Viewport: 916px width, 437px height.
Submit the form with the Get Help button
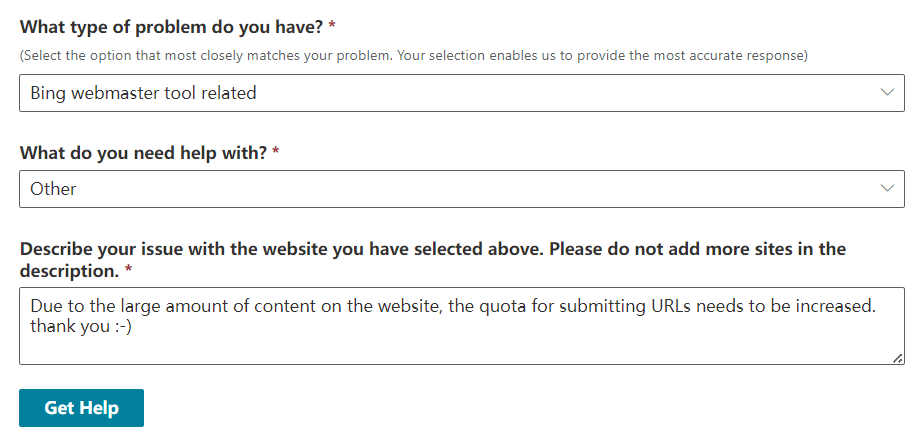pos(81,408)
